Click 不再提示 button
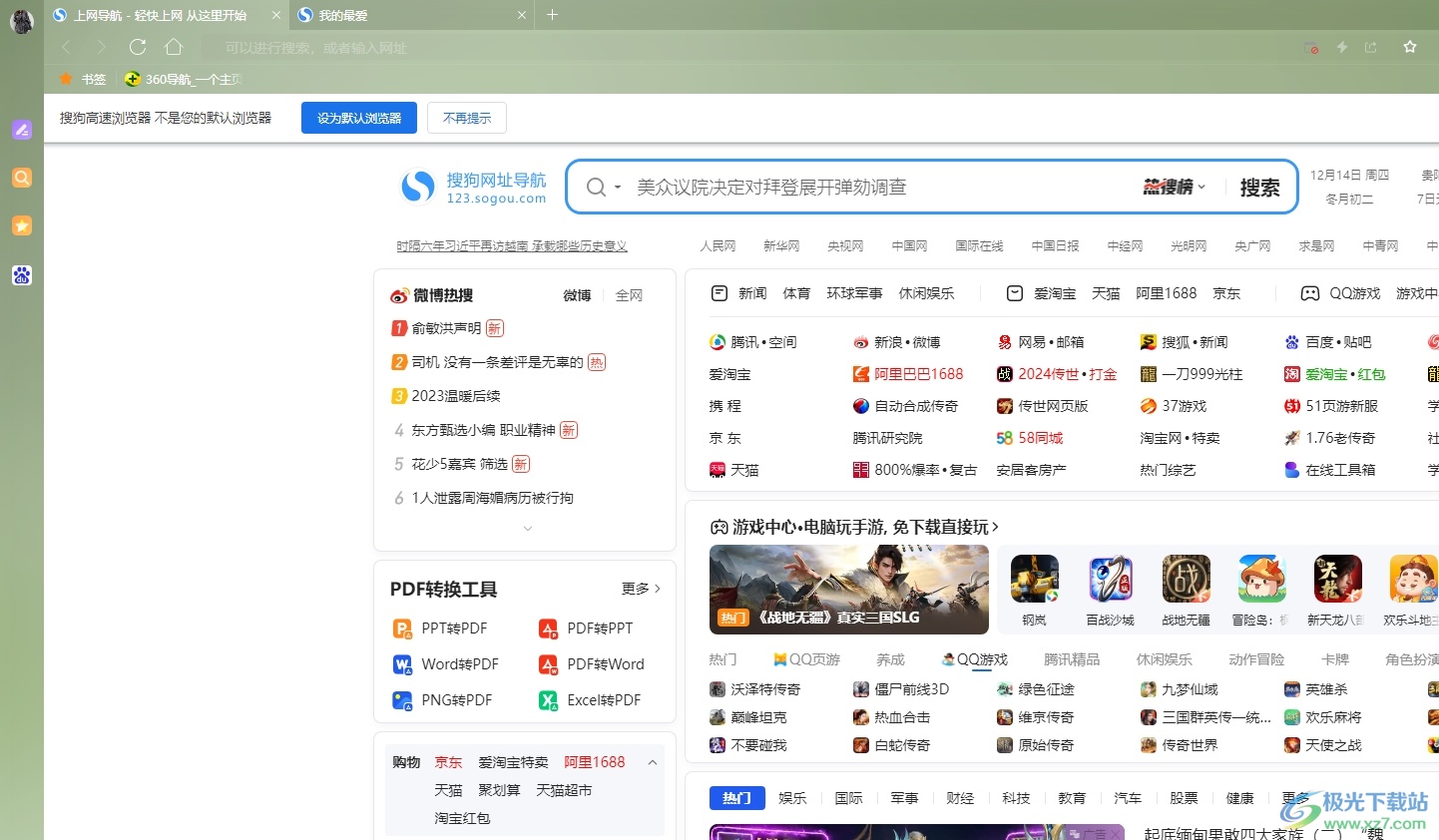 point(467,118)
